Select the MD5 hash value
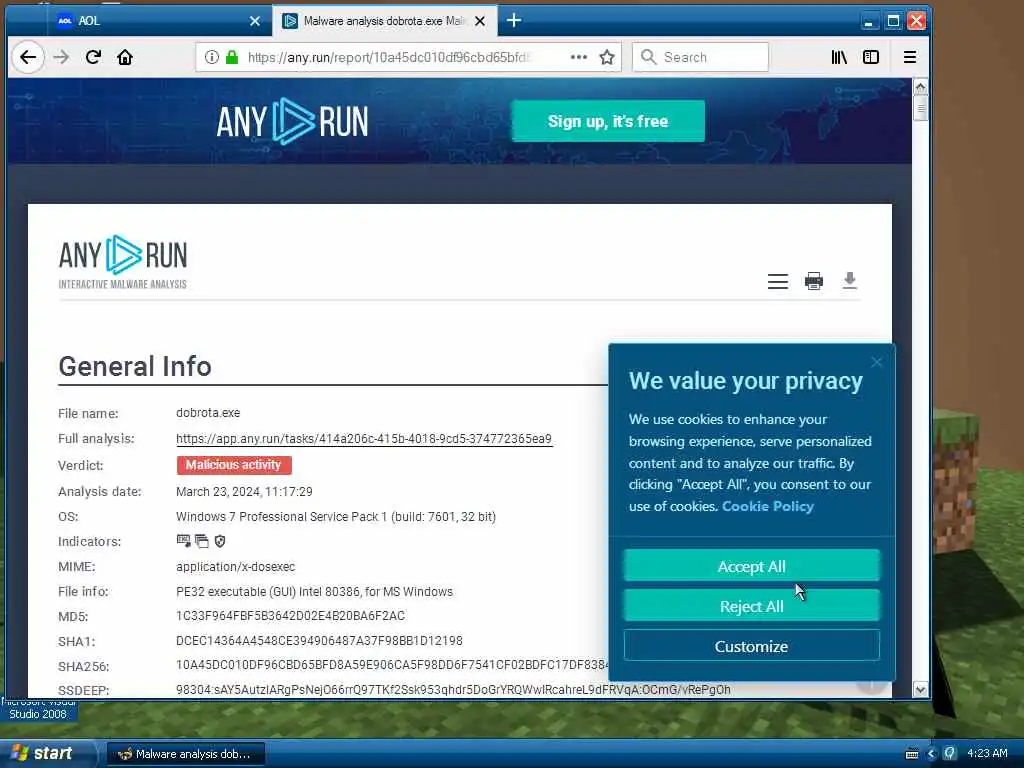 pos(291,616)
